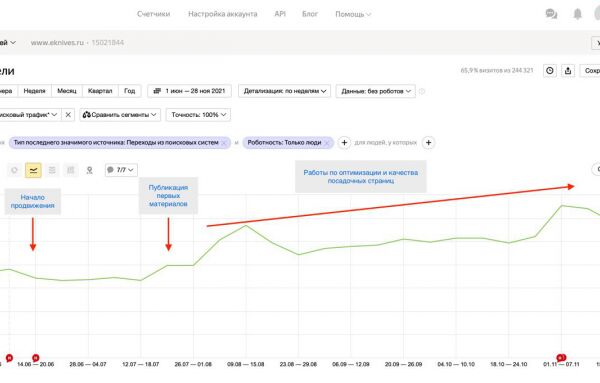Click the date range 1 июн — 28 ноя 2021
The image size is (600, 383).
189,91
